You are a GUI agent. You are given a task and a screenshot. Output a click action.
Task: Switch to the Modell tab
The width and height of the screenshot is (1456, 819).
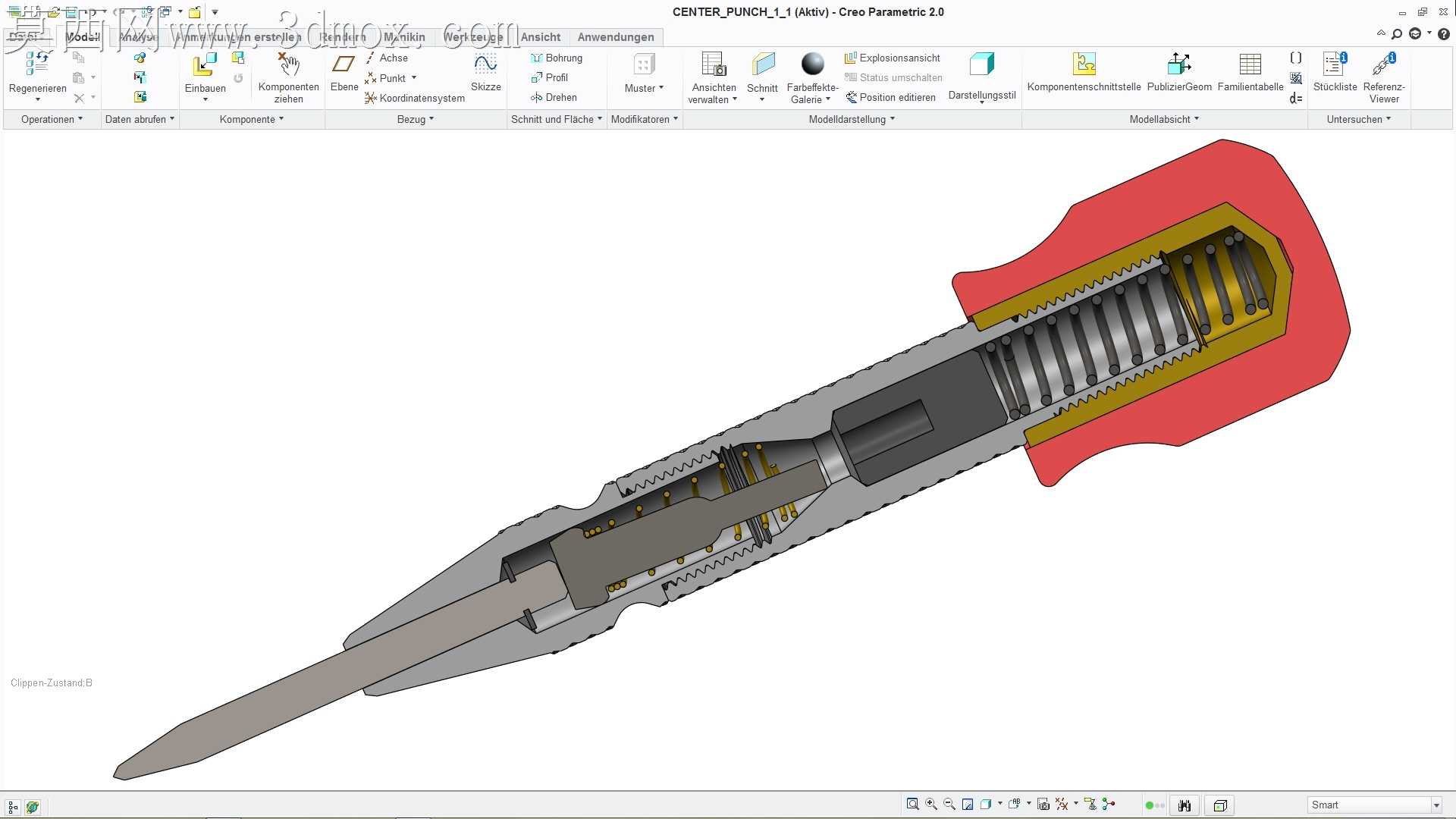(83, 37)
